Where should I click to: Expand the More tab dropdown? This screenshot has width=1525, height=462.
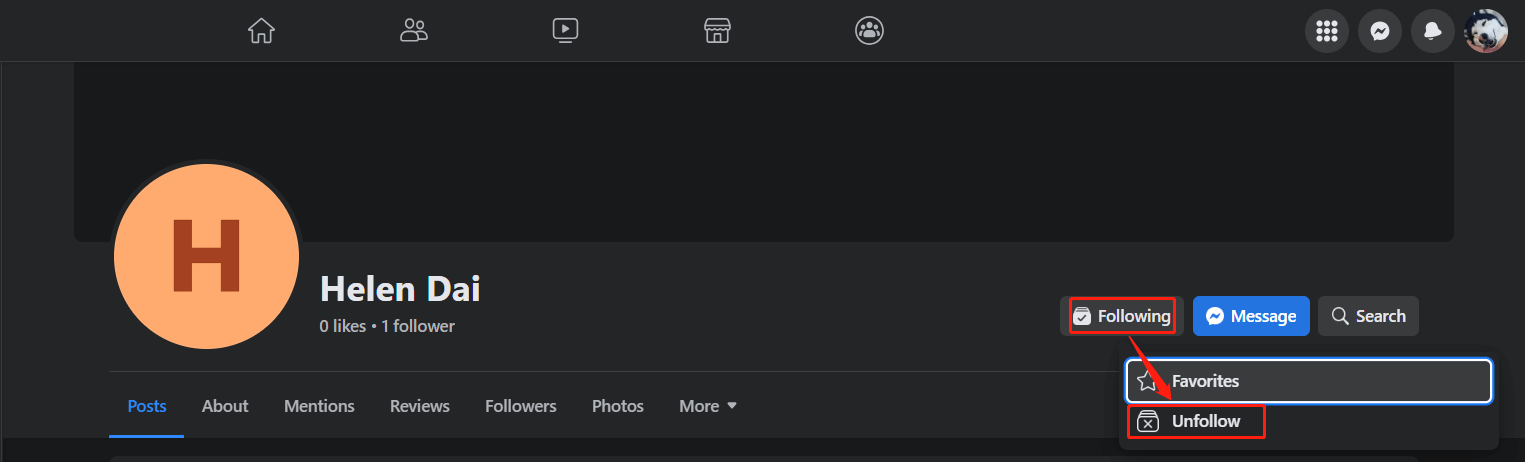click(x=708, y=406)
